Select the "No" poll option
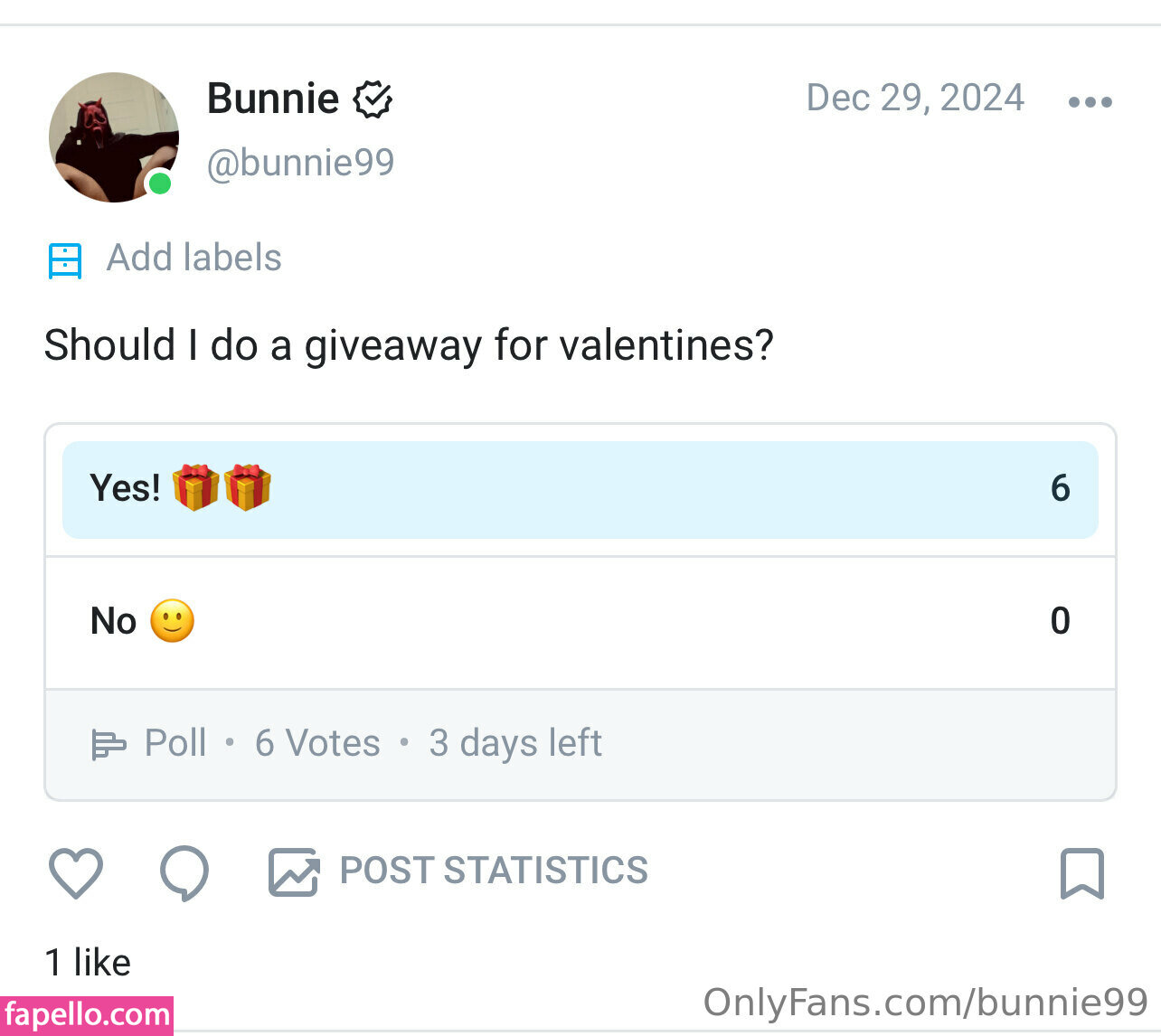1161x1036 pixels. click(x=580, y=622)
